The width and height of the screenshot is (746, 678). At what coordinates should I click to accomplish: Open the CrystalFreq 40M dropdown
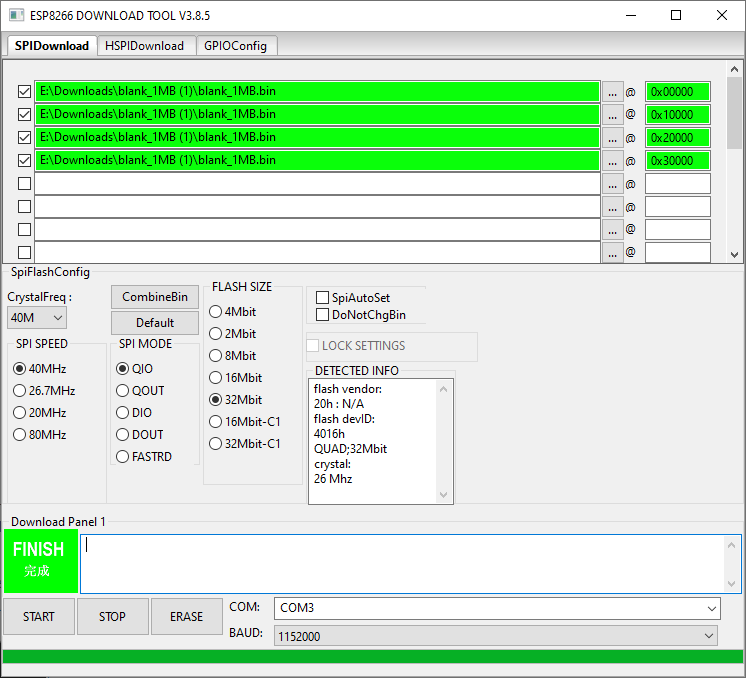click(37, 317)
